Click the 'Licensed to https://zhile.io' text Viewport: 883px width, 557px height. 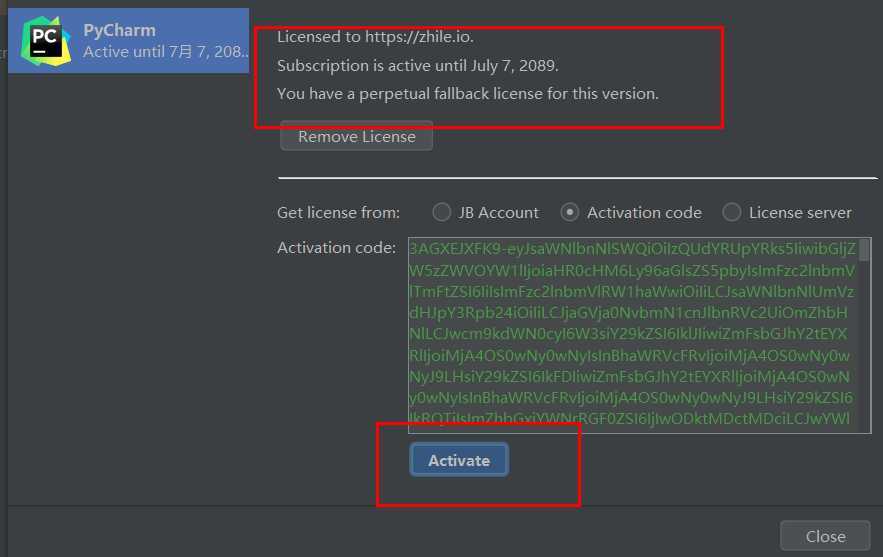[375, 37]
